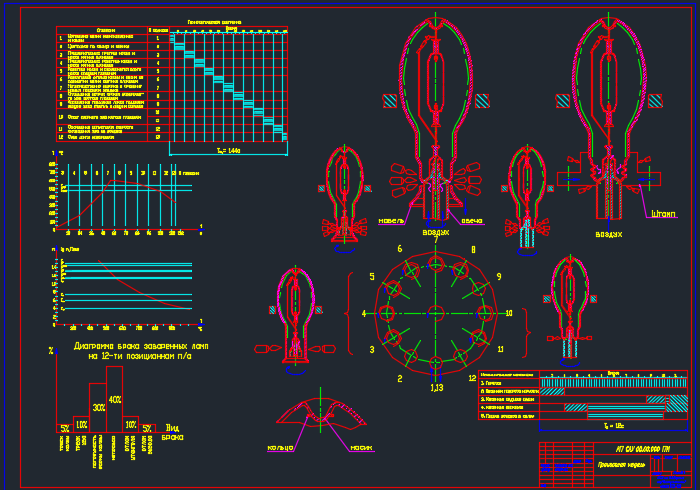The width and height of the screenshot is (700, 490).
Task: Click the 40% bar in the defect chart
Action: click(114, 399)
